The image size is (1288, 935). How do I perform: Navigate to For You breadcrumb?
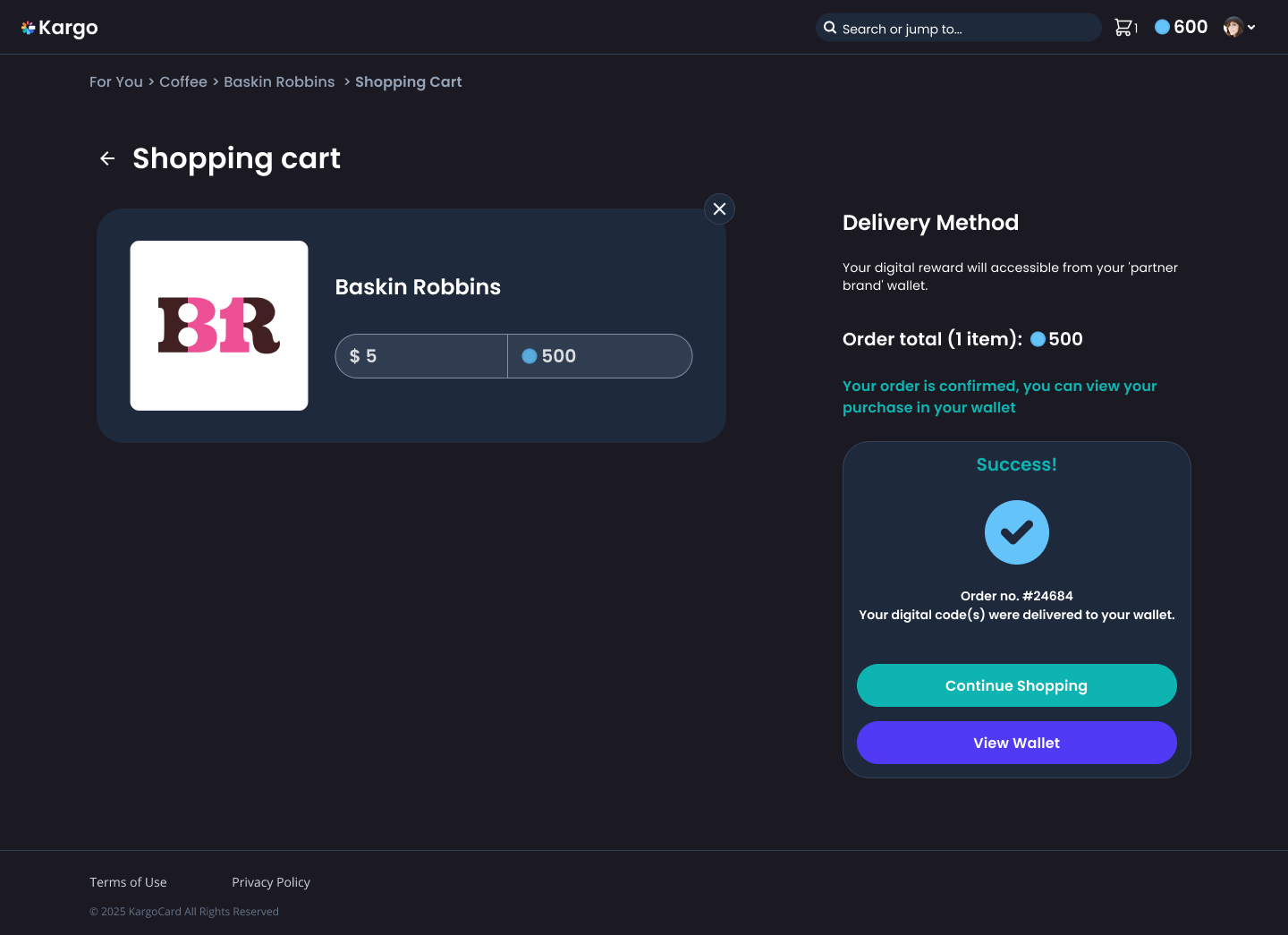point(116,81)
